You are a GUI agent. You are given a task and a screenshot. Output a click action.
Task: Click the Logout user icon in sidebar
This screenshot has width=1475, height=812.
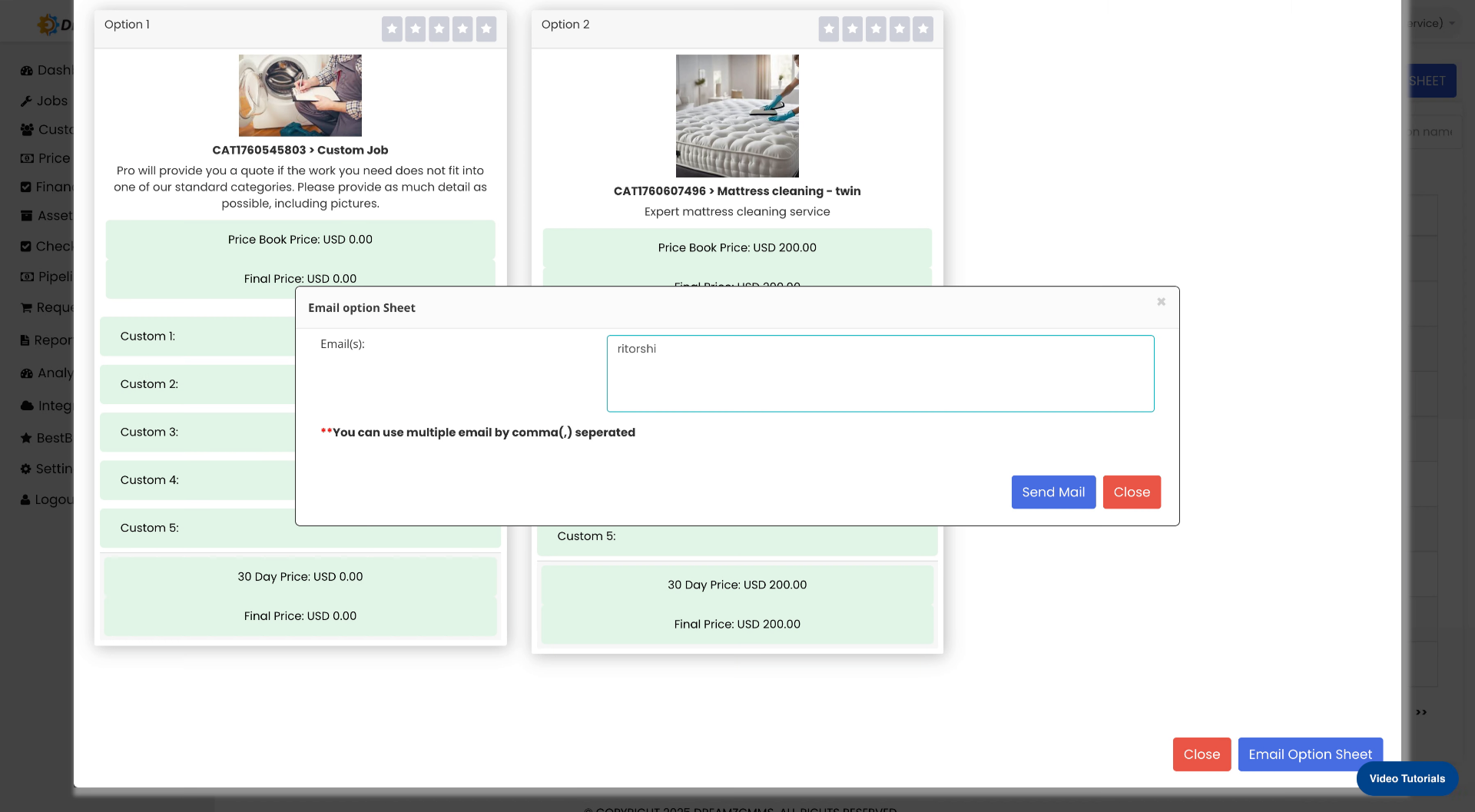[25, 499]
